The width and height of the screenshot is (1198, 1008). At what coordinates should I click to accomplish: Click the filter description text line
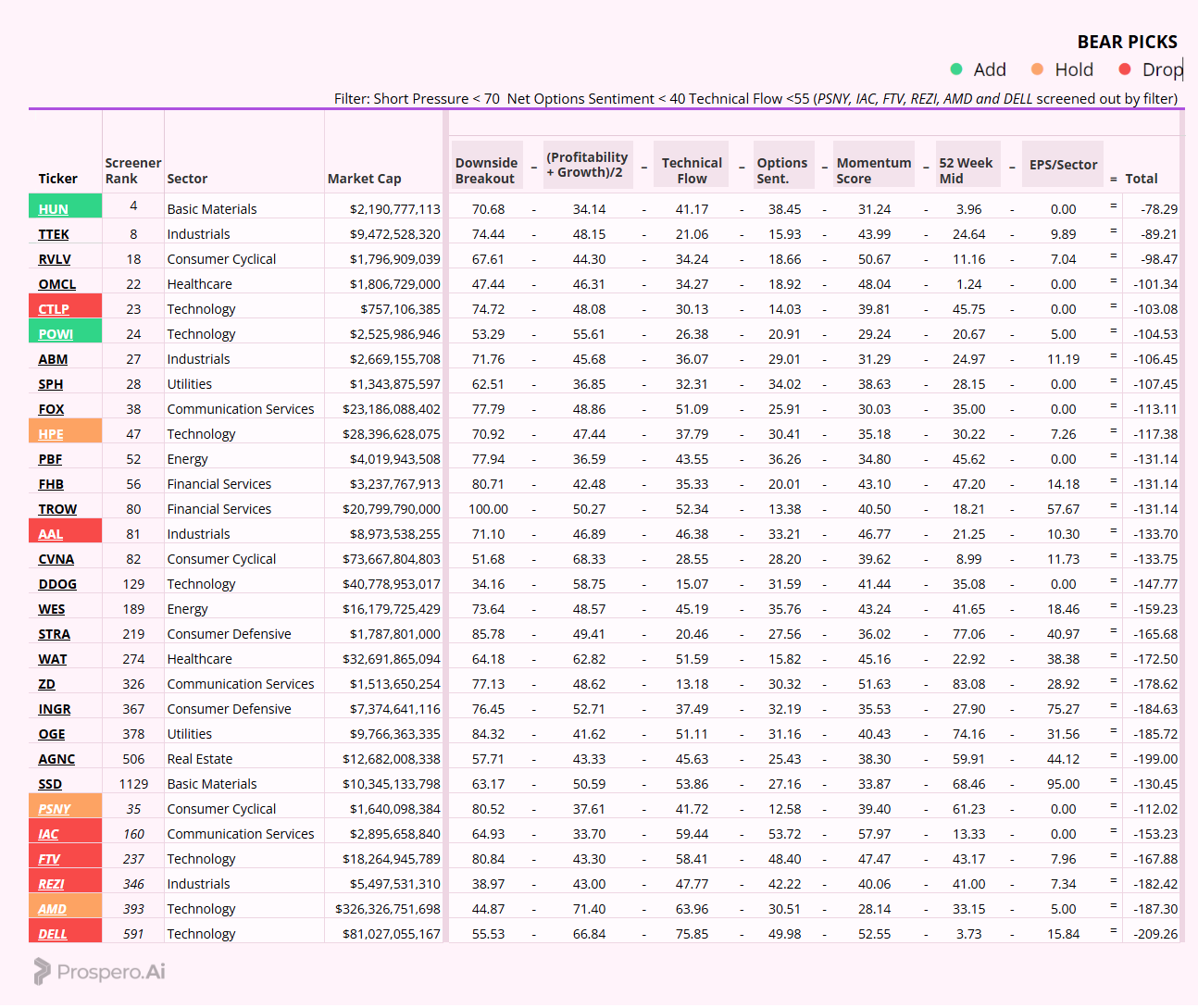point(756,98)
